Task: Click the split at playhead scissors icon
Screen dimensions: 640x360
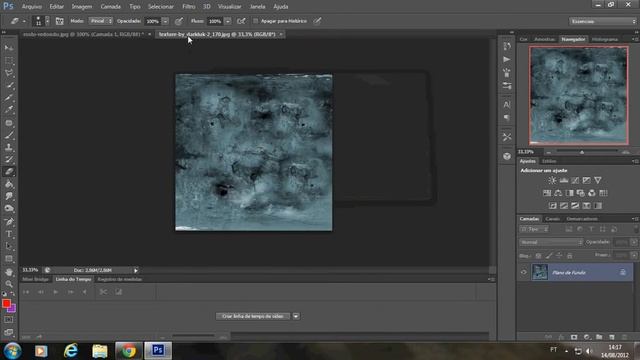Action: tap(103, 292)
